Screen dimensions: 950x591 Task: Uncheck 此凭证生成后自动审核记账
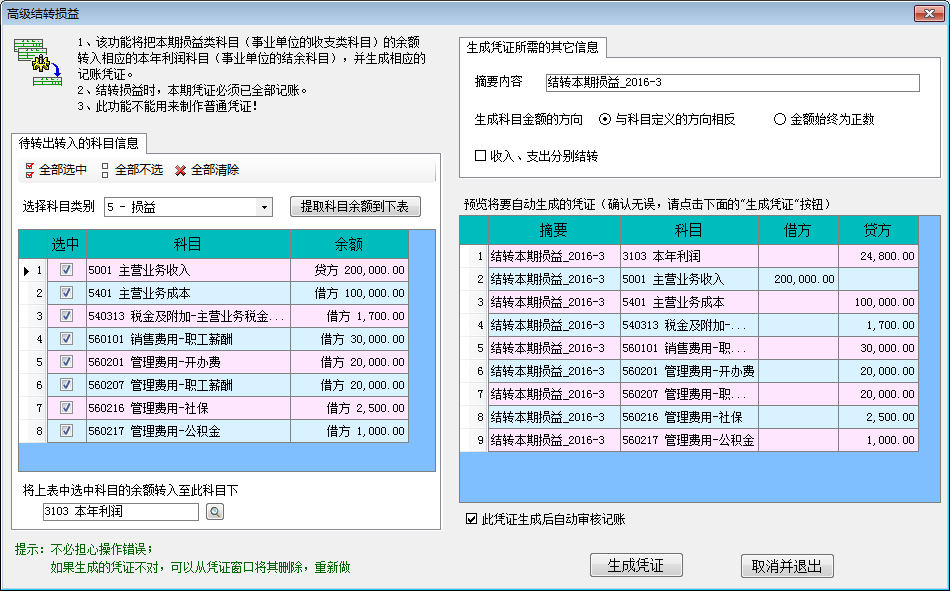point(471,519)
